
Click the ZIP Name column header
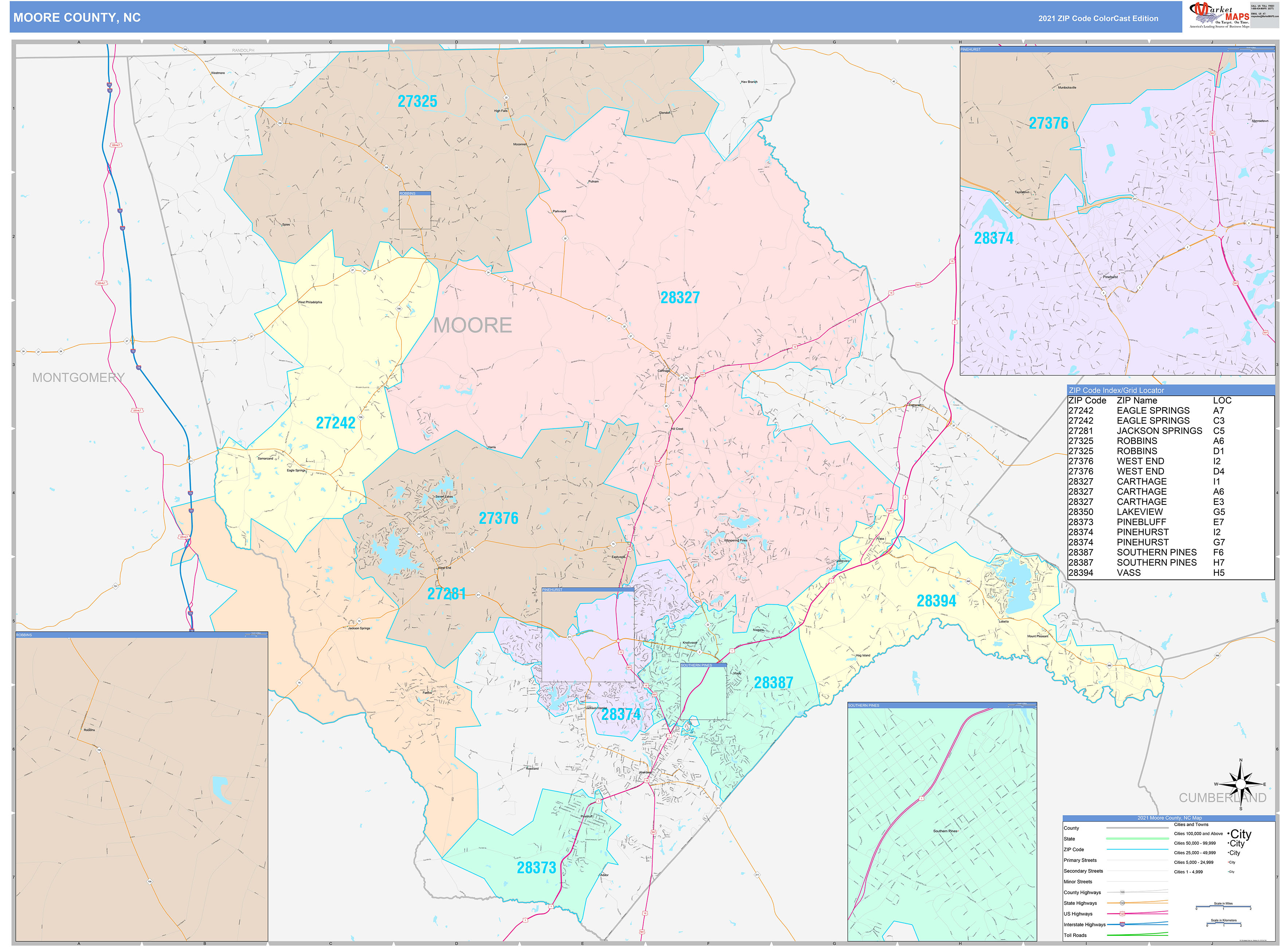tap(1136, 401)
